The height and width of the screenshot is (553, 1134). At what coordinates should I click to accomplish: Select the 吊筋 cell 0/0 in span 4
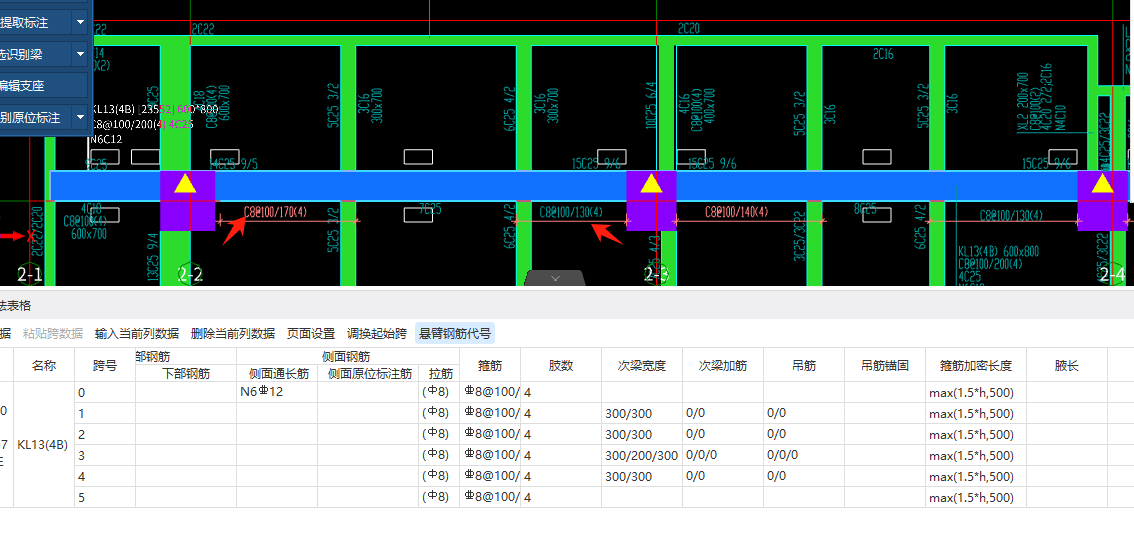click(803, 476)
